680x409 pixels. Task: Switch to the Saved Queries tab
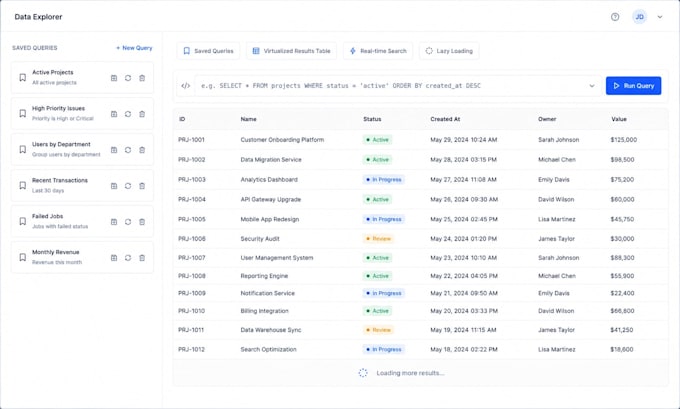(208, 51)
